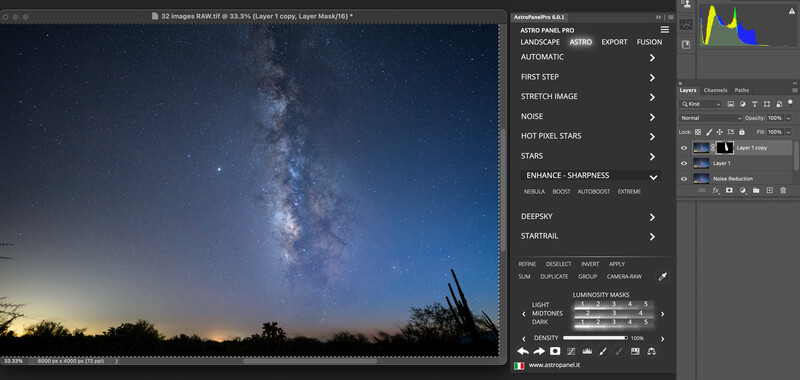
Task: Toggle lock all padlock
Action: tap(742, 132)
